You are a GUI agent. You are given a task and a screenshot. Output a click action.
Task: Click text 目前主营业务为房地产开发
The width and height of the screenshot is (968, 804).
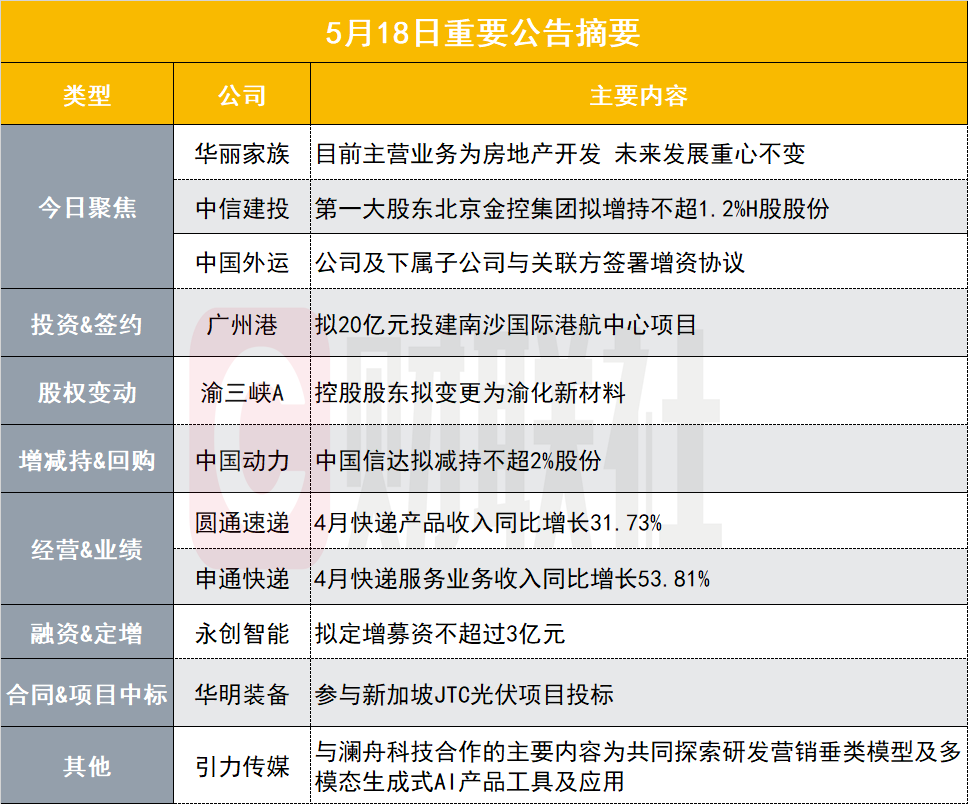click(457, 154)
